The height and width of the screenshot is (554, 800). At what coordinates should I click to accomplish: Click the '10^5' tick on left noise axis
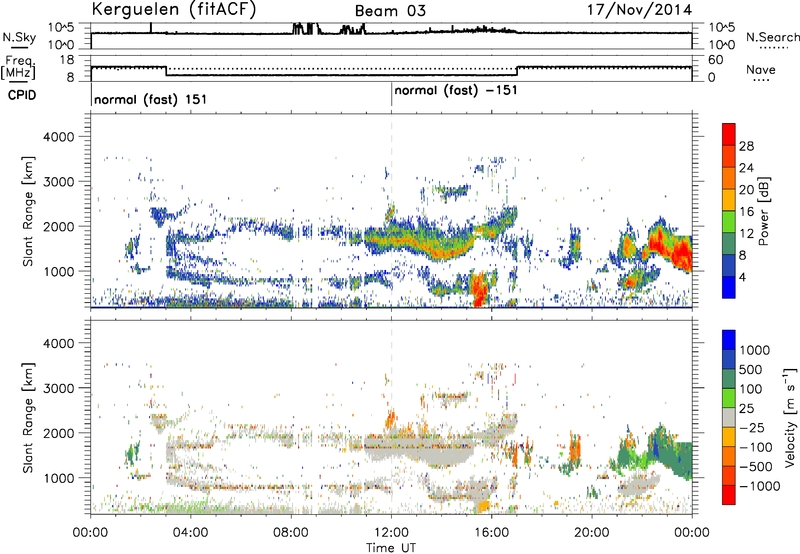(x=60, y=28)
